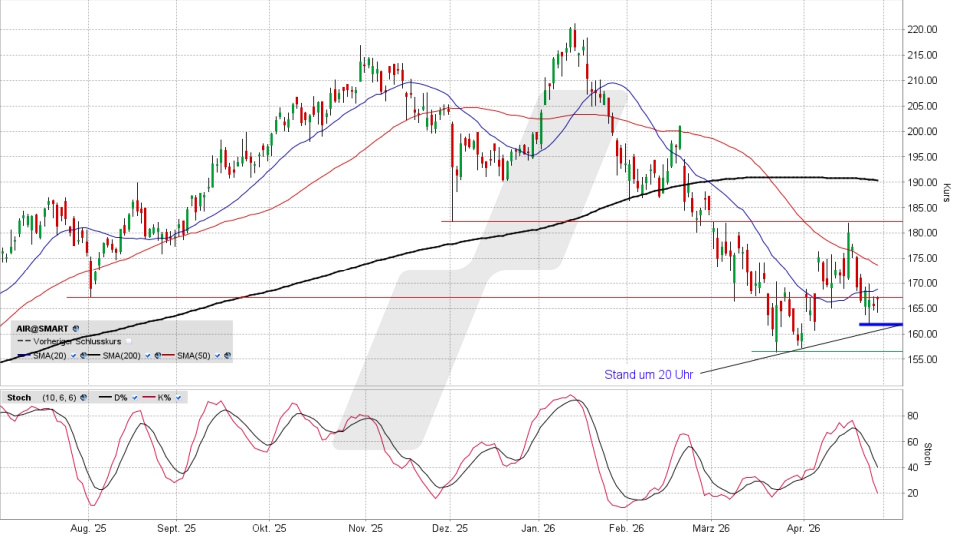Open settings icon next to AIR@SMART
The image size is (960, 540).
pos(76,328)
